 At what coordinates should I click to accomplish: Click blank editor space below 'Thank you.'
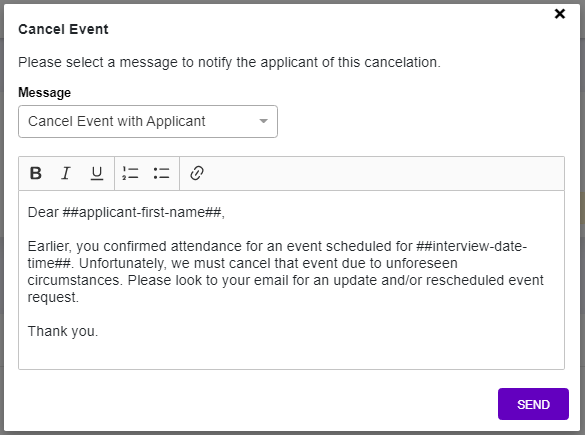pyautogui.click(x=291, y=354)
